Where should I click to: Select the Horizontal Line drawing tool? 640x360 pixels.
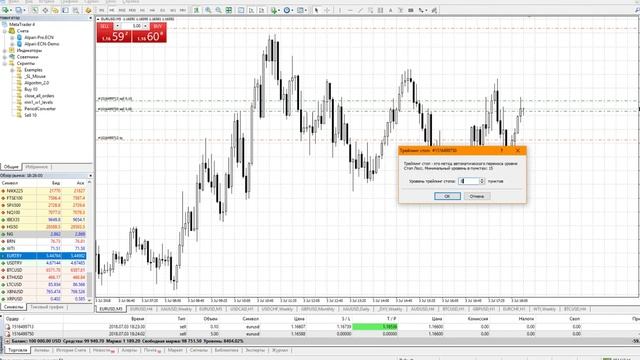pyautogui.click(x=350, y=10)
